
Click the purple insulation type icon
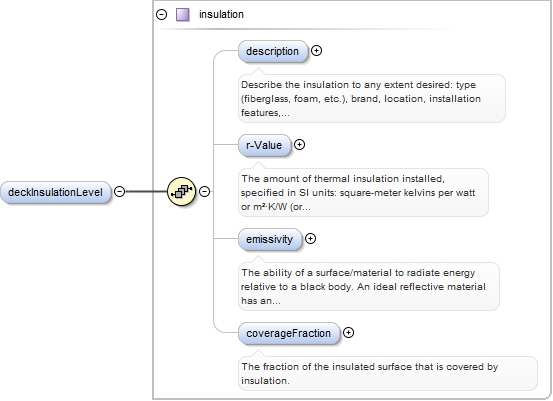tap(183, 15)
